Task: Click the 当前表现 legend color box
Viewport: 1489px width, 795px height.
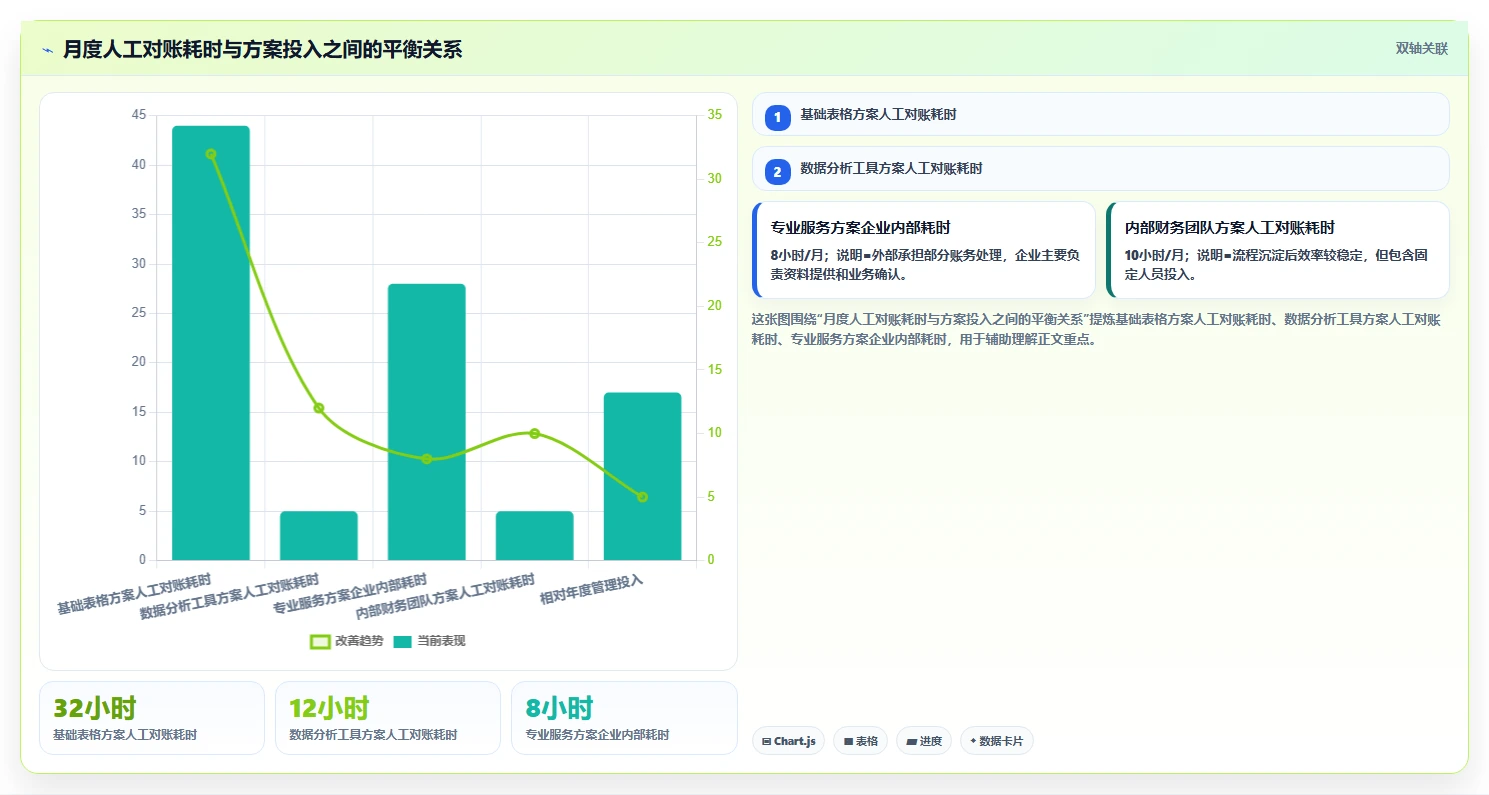Action: click(x=402, y=641)
